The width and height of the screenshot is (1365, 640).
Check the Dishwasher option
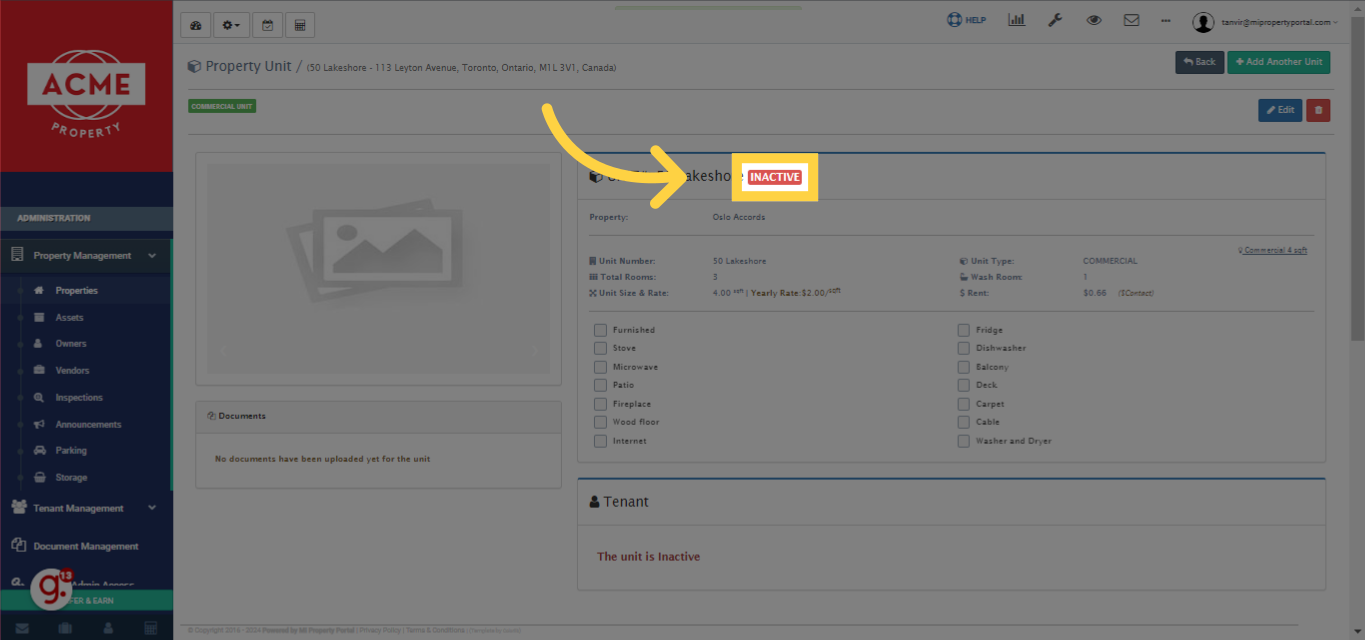coord(963,347)
